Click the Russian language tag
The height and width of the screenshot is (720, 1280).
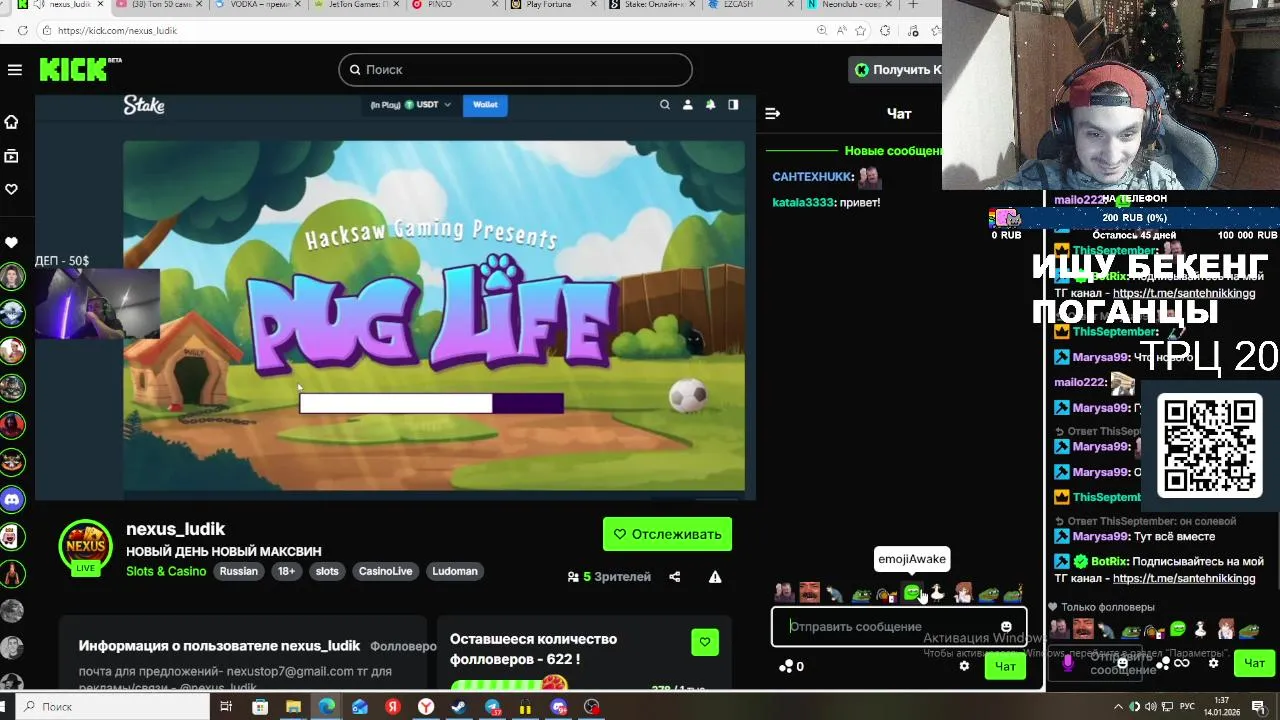click(239, 571)
